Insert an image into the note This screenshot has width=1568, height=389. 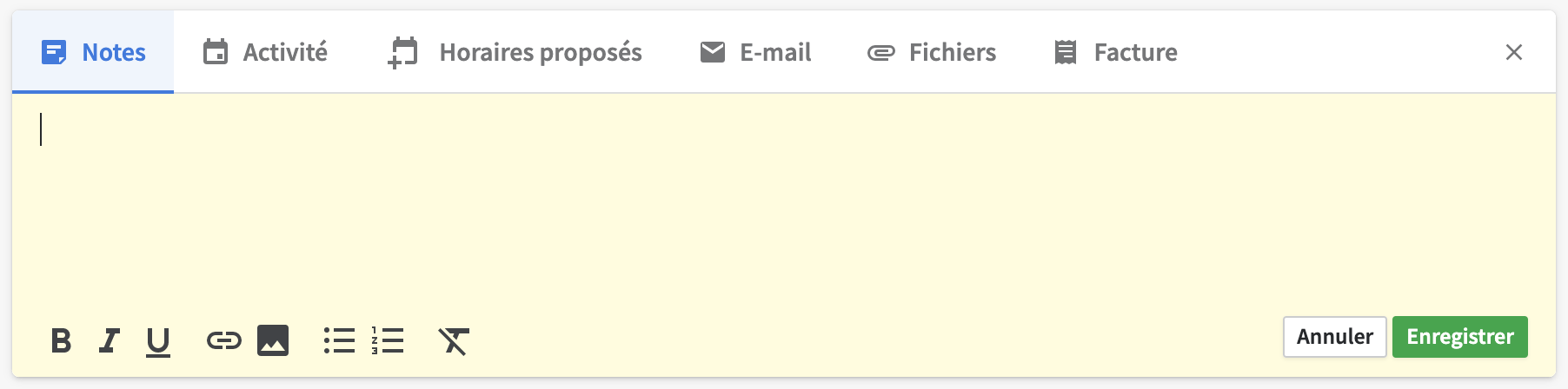coord(273,340)
